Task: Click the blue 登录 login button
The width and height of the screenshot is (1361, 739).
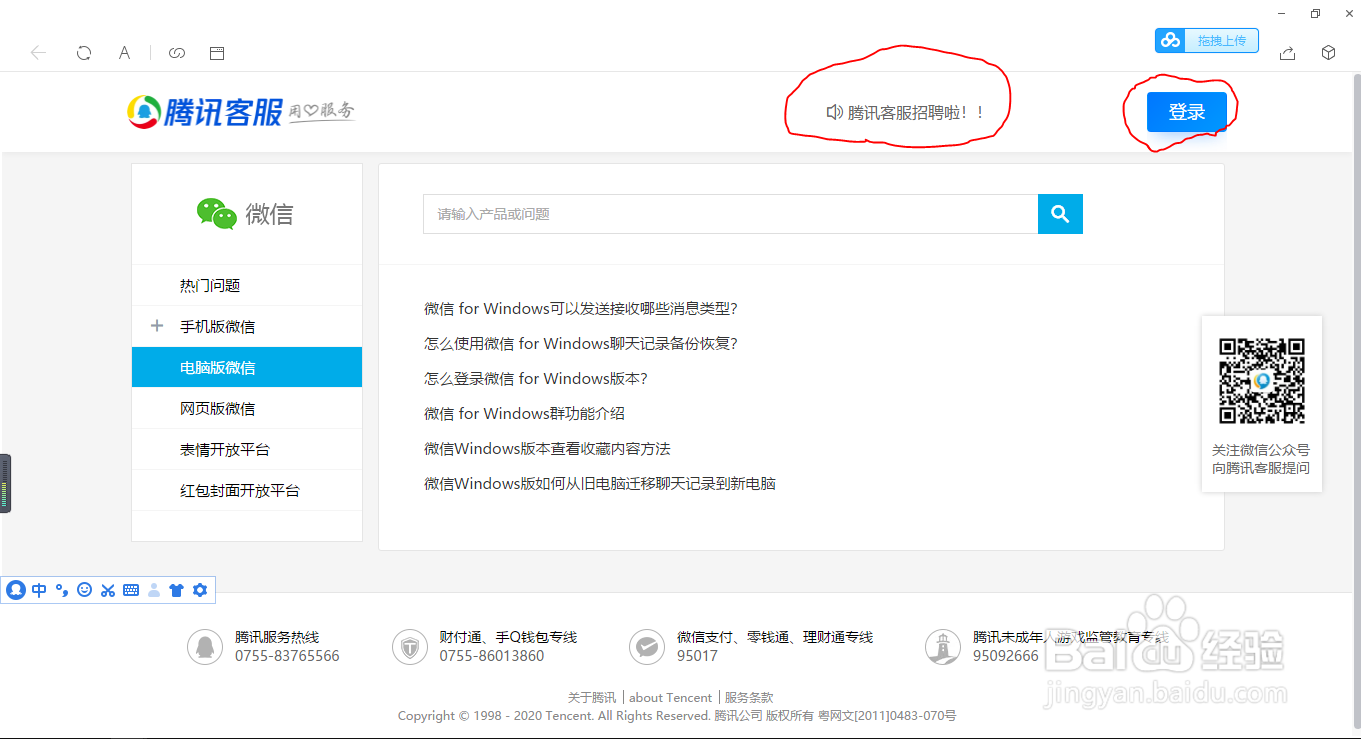Action: (1186, 112)
